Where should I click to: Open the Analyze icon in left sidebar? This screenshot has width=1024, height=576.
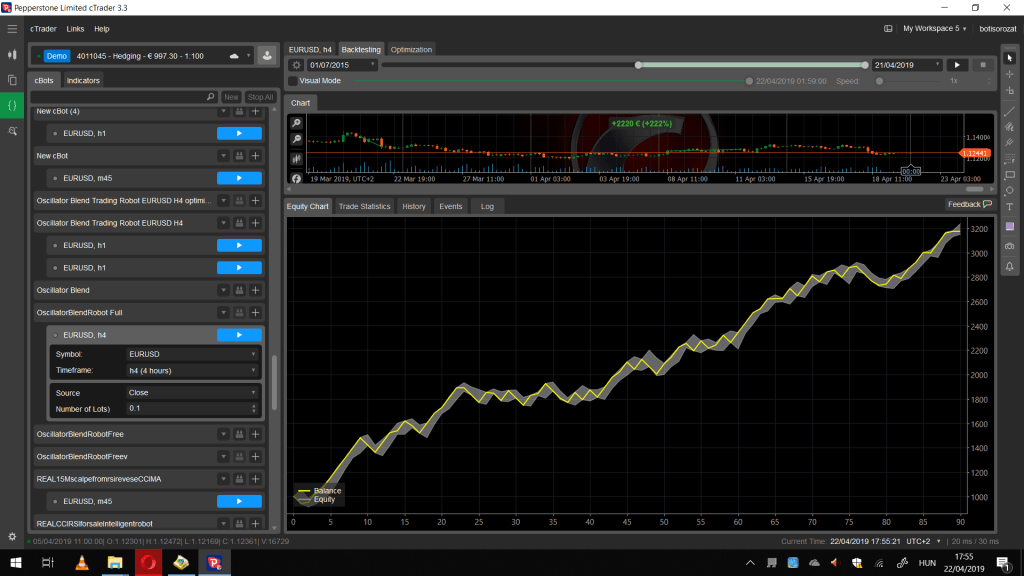(x=12, y=130)
